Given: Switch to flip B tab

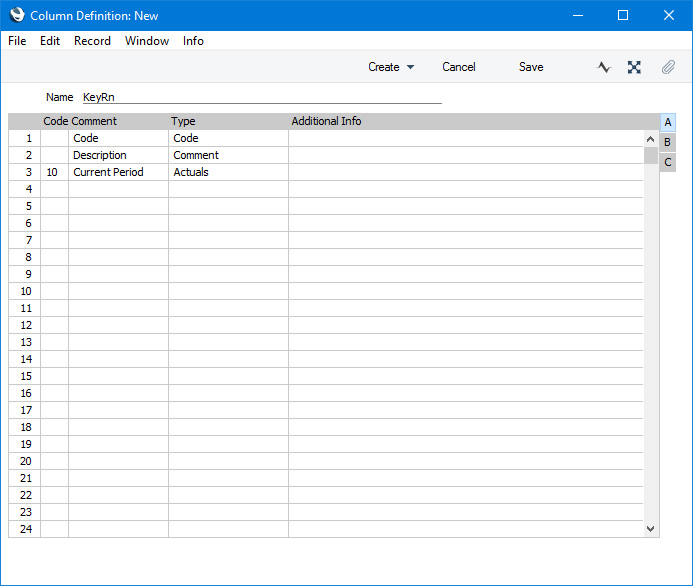Looking at the screenshot, I should (668, 142).
